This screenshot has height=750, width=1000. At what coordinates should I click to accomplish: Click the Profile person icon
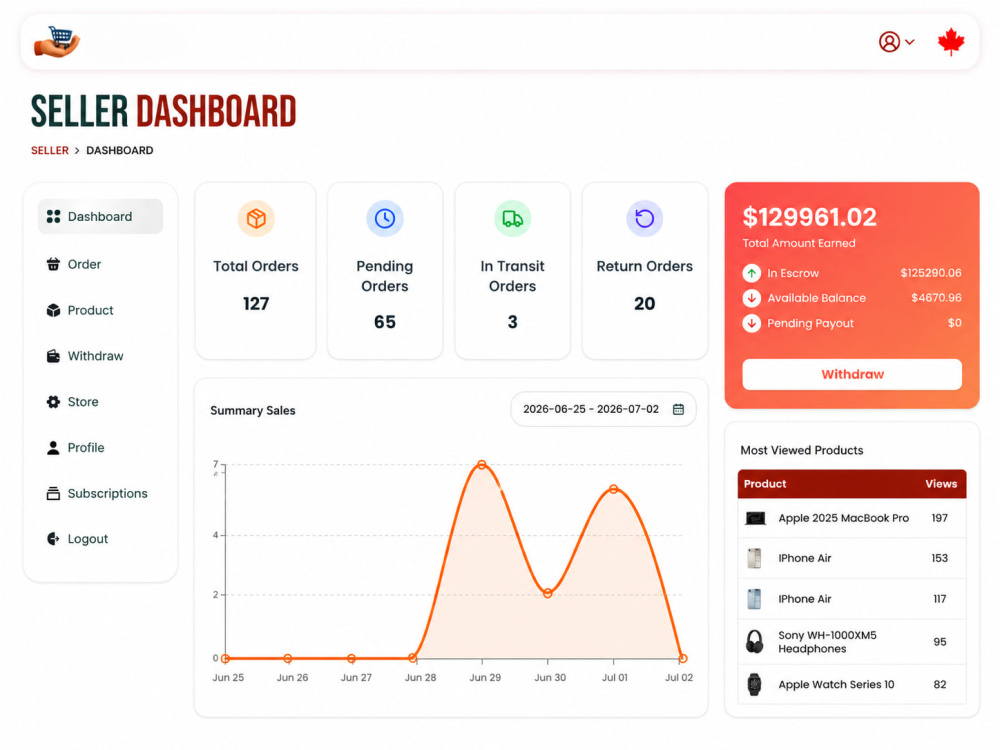[x=54, y=448]
